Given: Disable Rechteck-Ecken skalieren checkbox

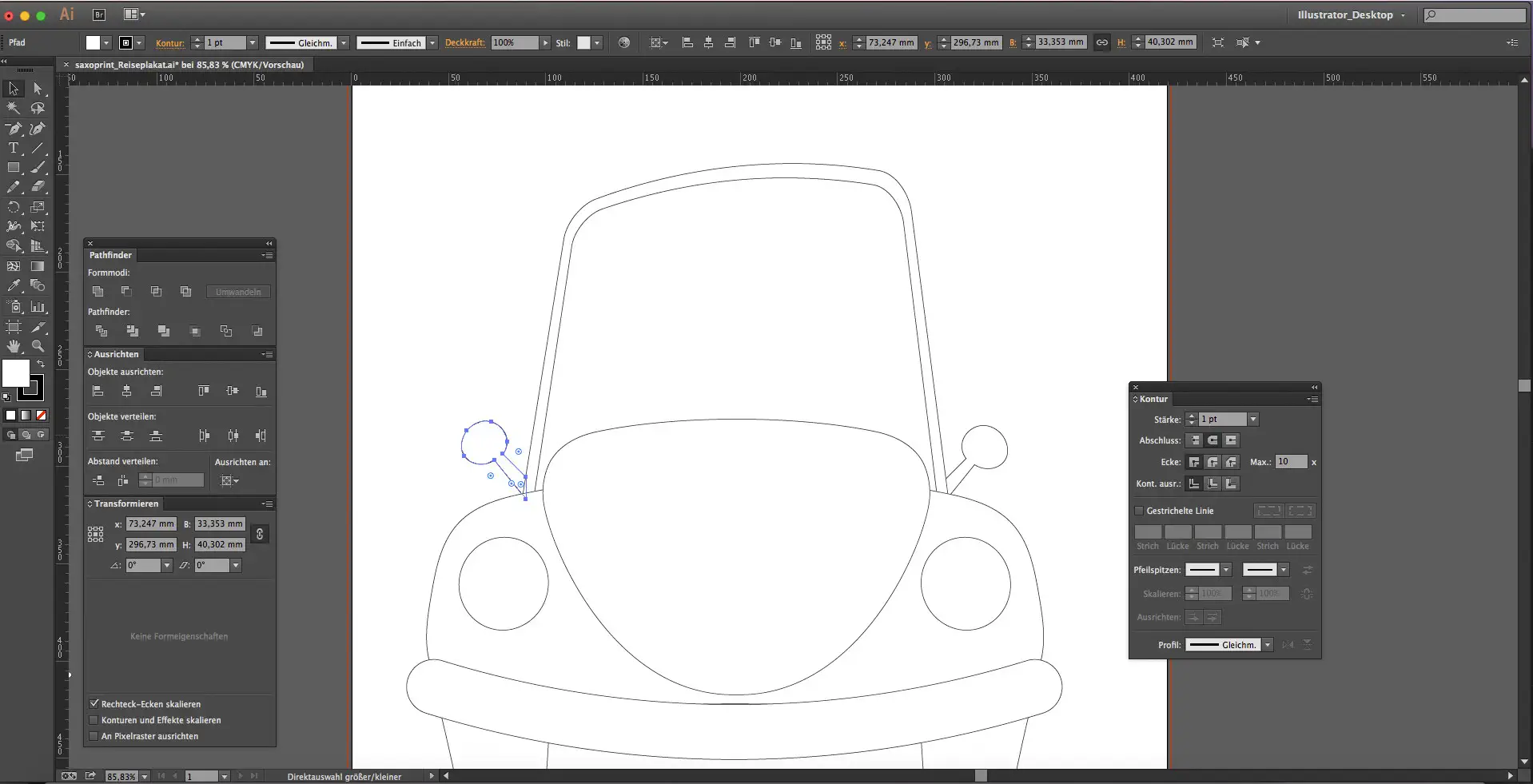Looking at the screenshot, I should coord(94,704).
